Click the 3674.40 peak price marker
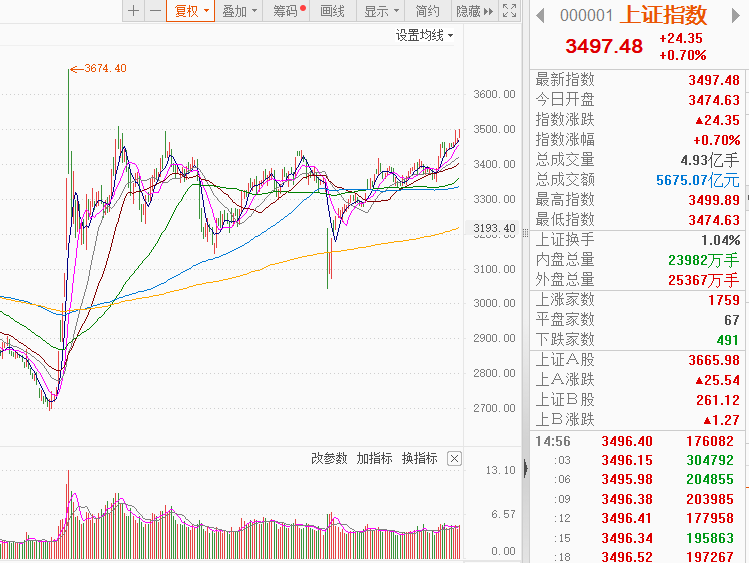The width and height of the screenshot is (749, 563). point(105,68)
